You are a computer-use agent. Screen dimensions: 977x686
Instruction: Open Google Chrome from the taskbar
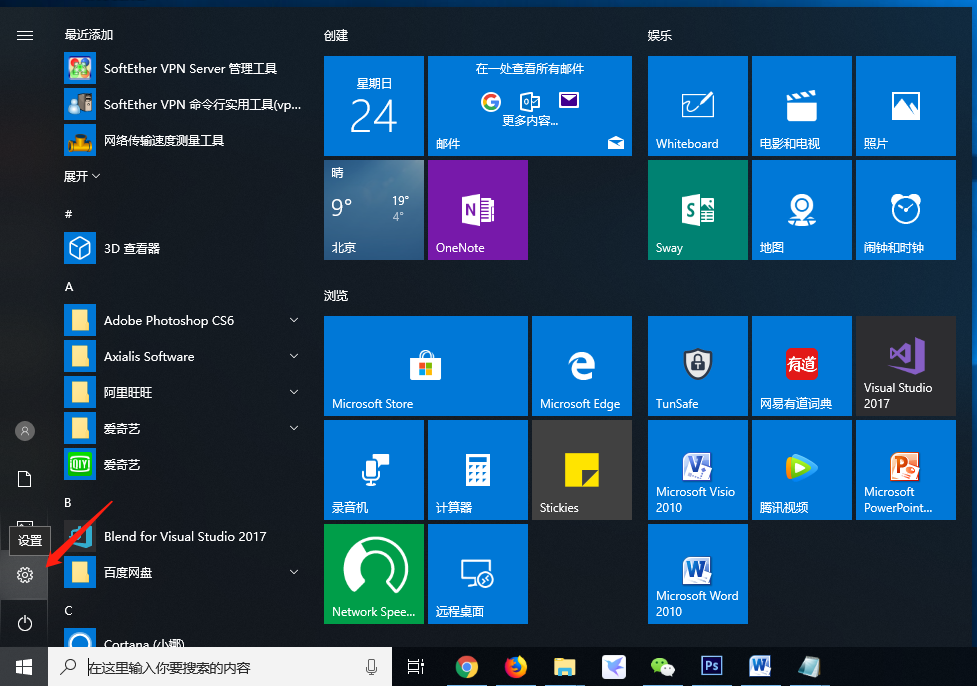point(467,667)
